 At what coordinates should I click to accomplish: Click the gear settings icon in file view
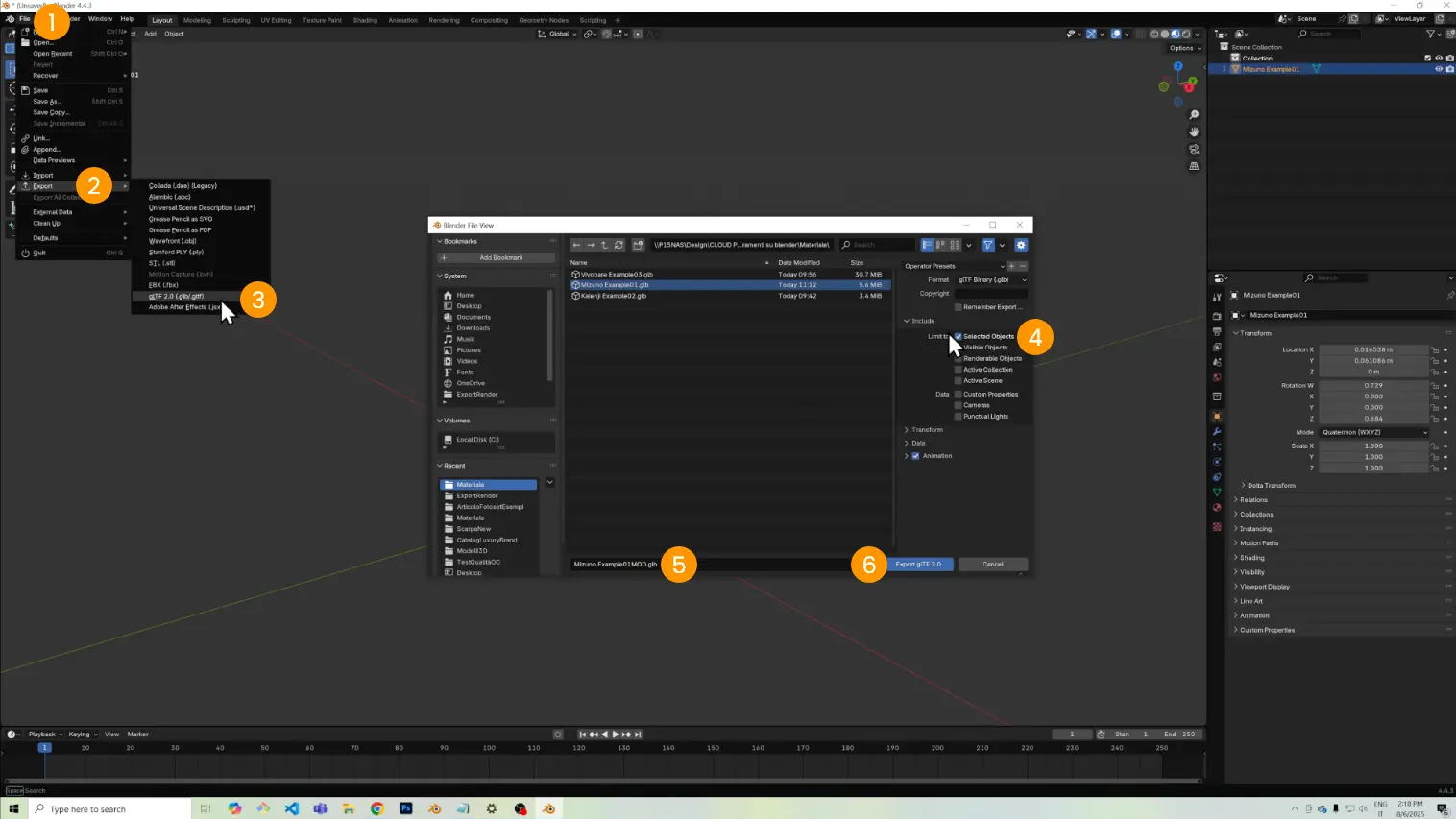(x=1021, y=245)
